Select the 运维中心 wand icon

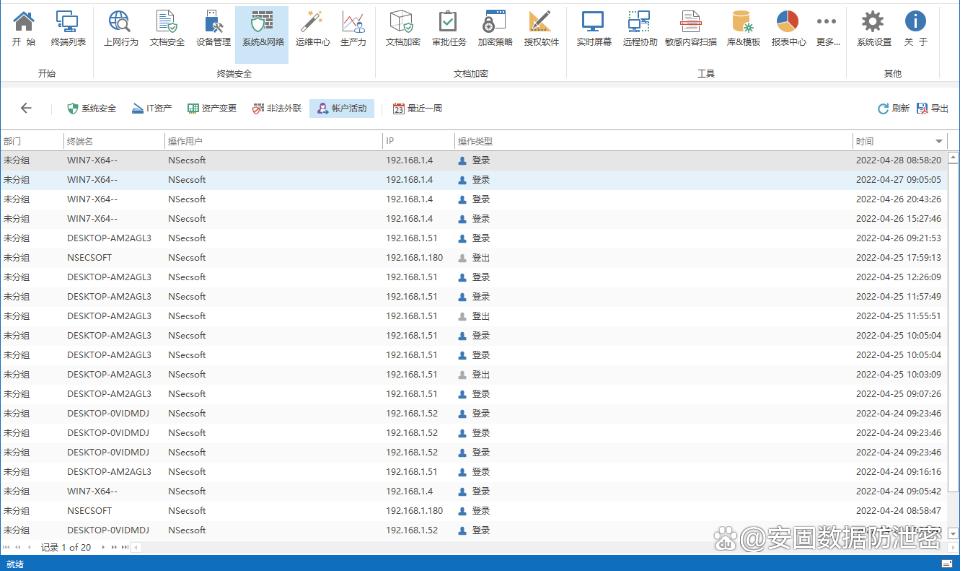click(312, 28)
